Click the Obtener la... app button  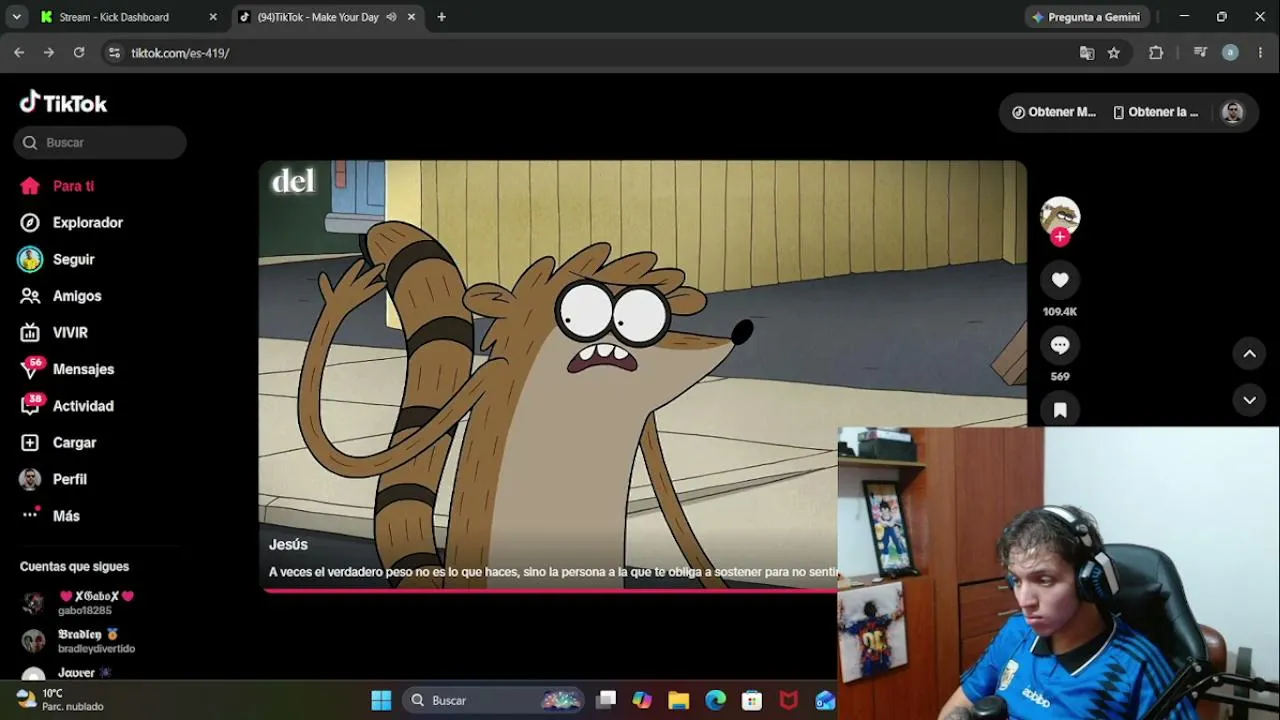1155,112
